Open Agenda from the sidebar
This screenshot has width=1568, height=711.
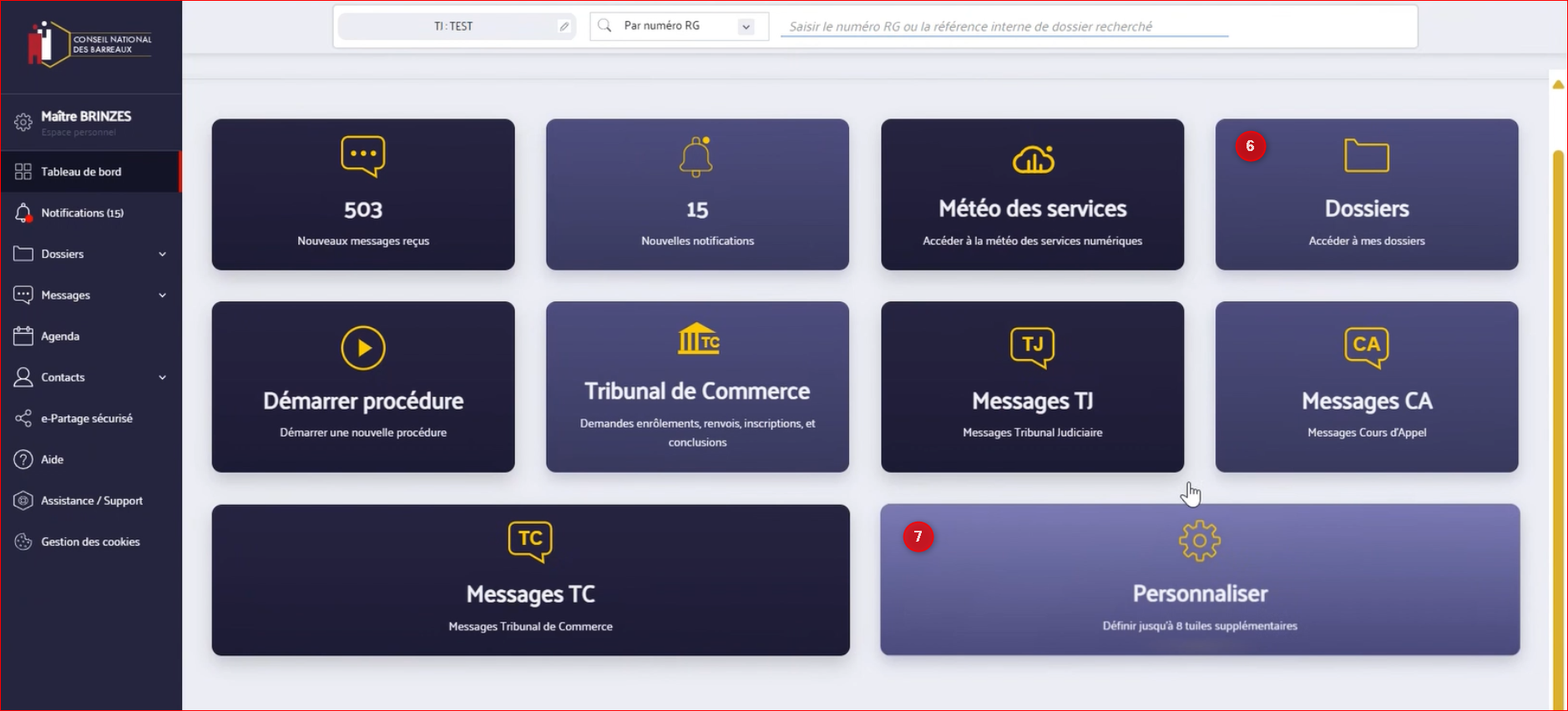[60, 336]
